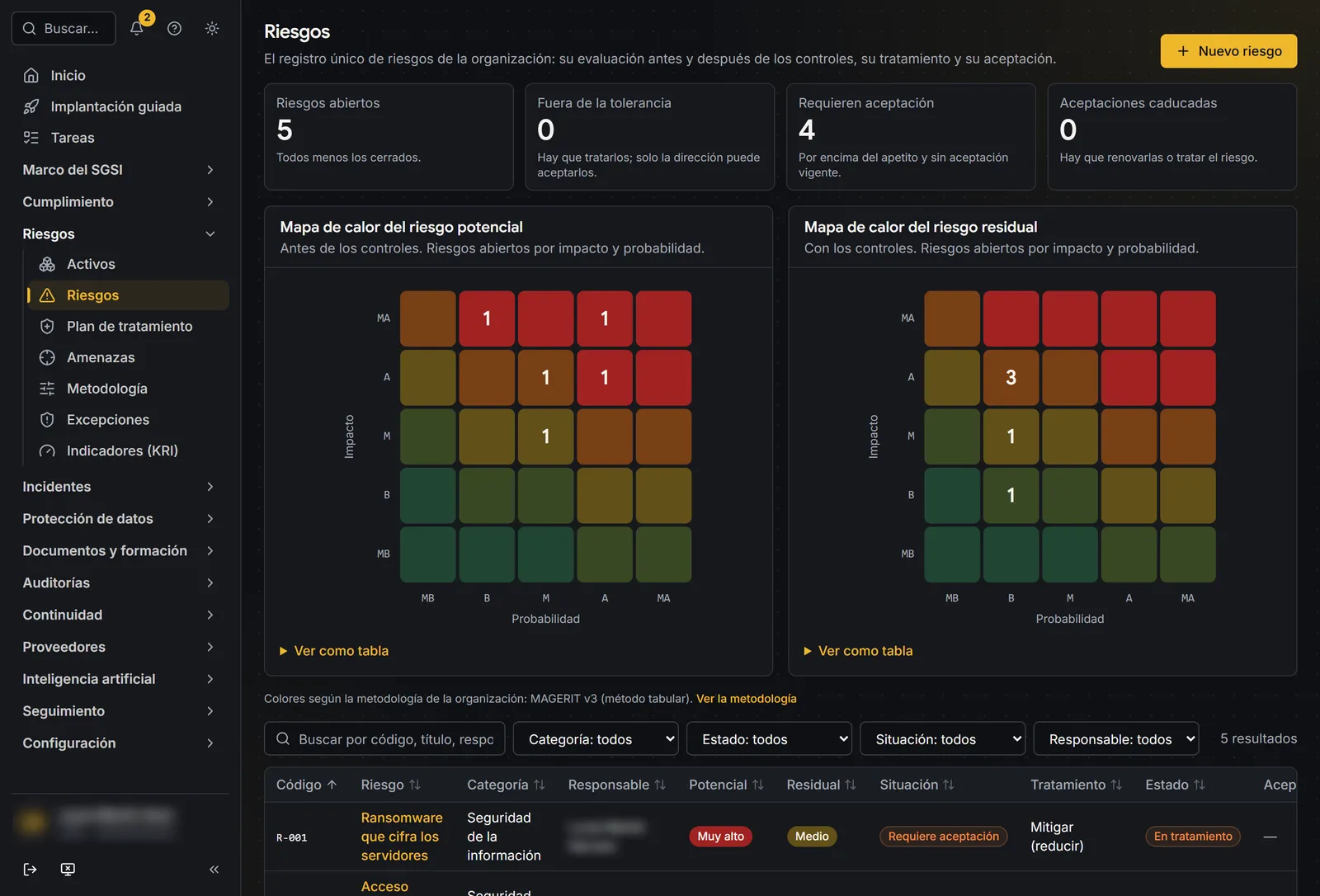Click the log out icon
Image resolution: width=1320 pixels, height=896 pixels.
coord(31,869)
